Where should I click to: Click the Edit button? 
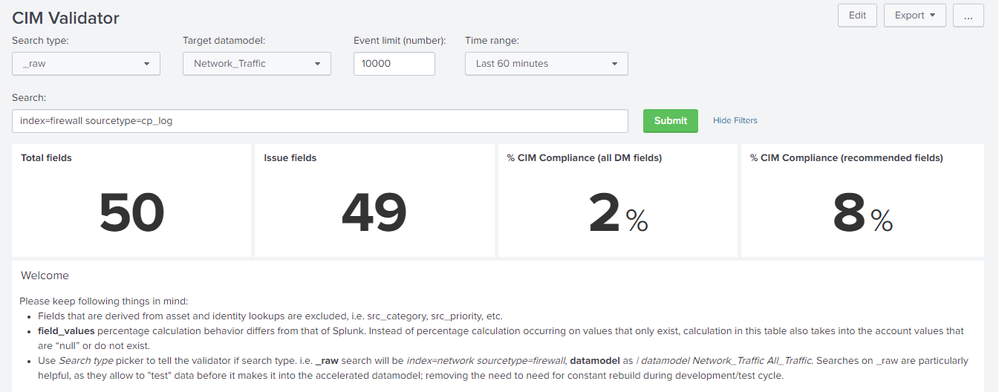tap(857, 15)
